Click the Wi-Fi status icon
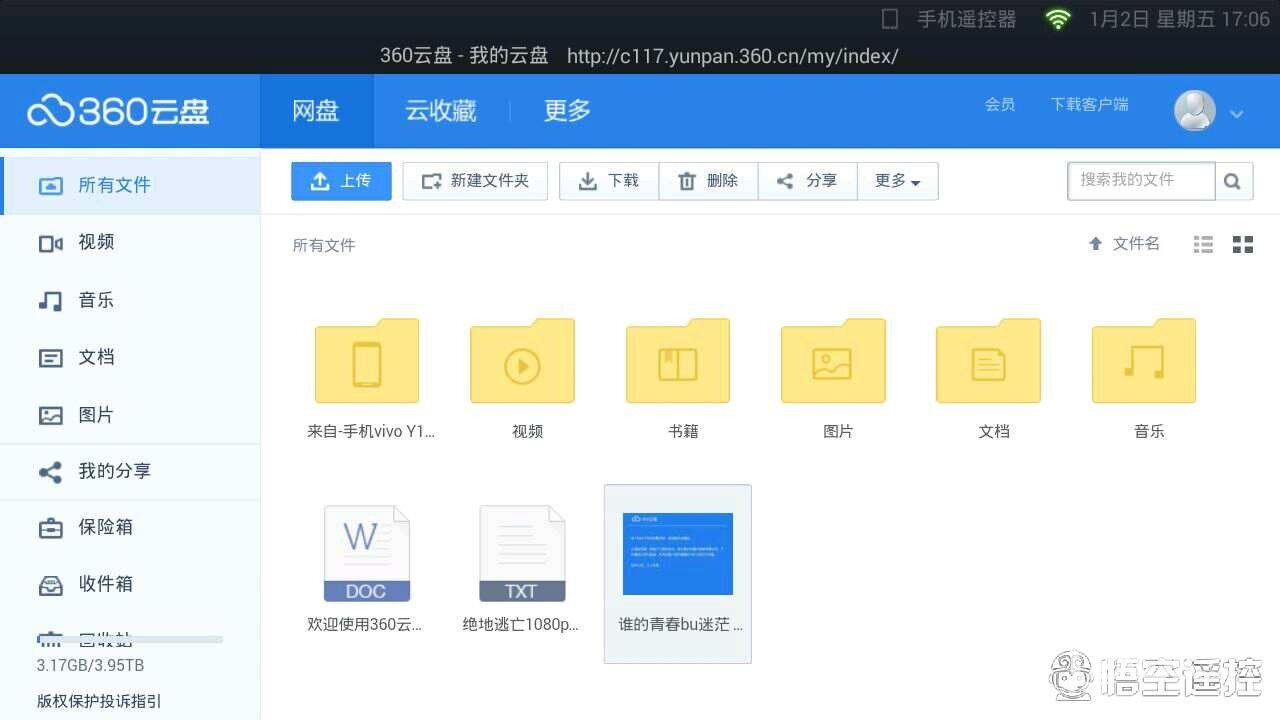 click(x=1058, y=19)
